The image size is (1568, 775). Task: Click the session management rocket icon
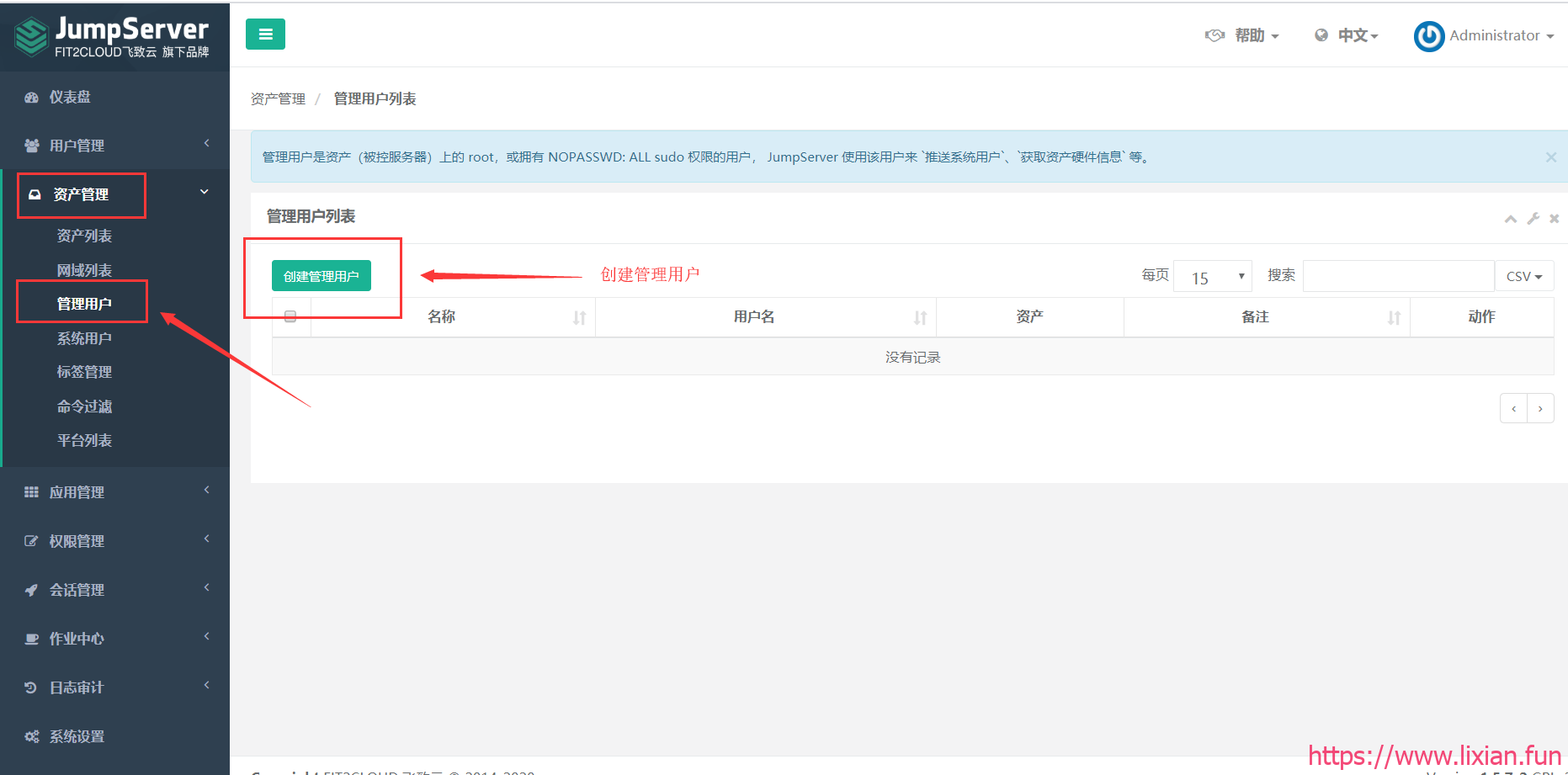pos(31,590)
